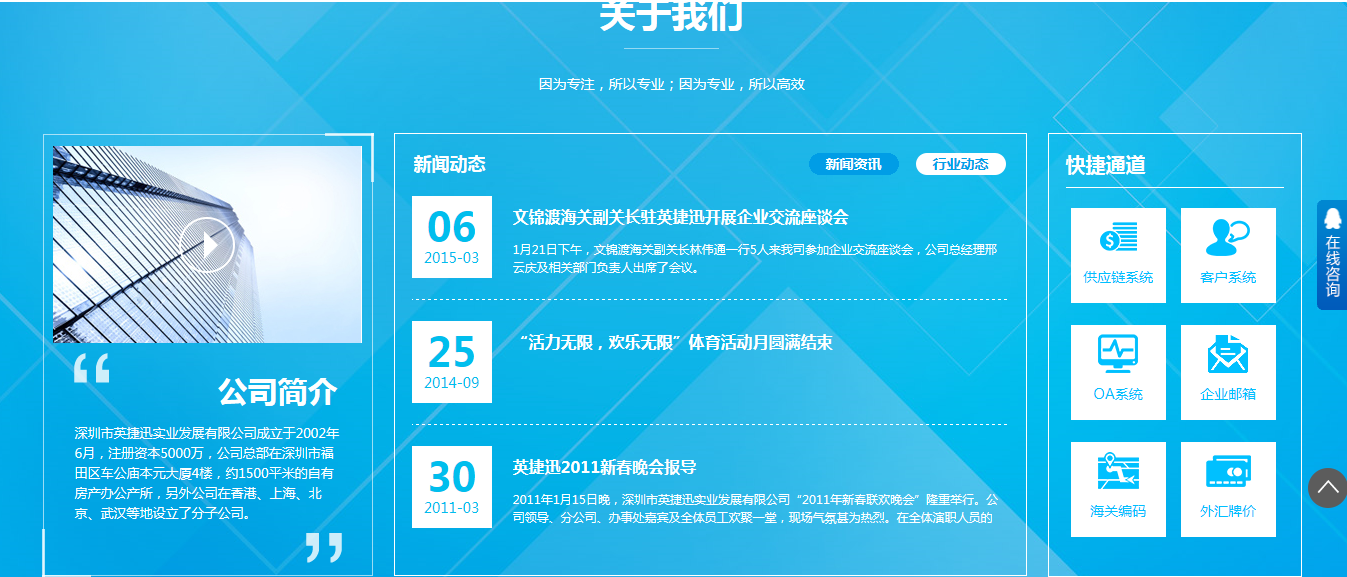Screen dimensions: 1347x577
Task: Open the 企业邮箱 enterprise mailbox icon
Action: (1227, 372)
